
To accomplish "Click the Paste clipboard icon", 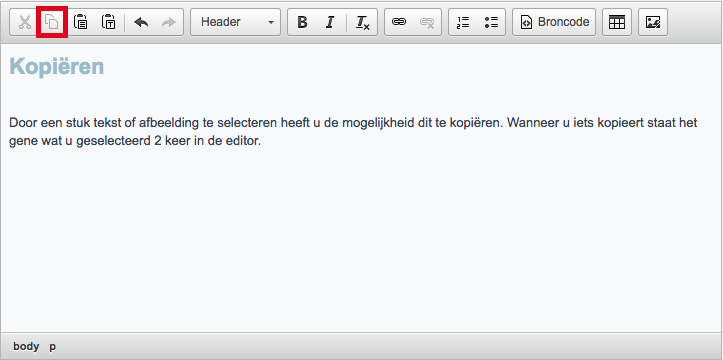I will tap(81, 22).
